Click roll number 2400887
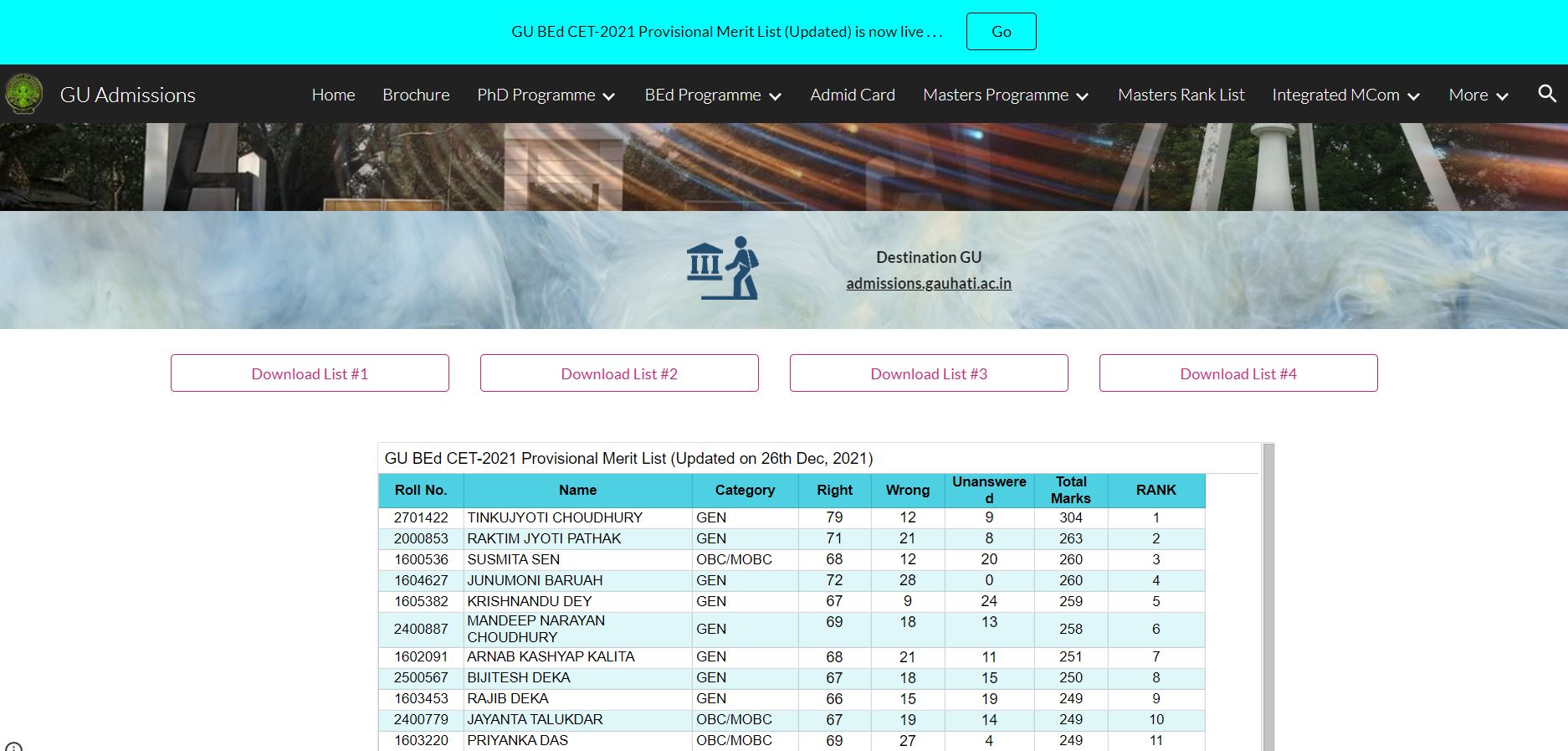 (421, 629)
